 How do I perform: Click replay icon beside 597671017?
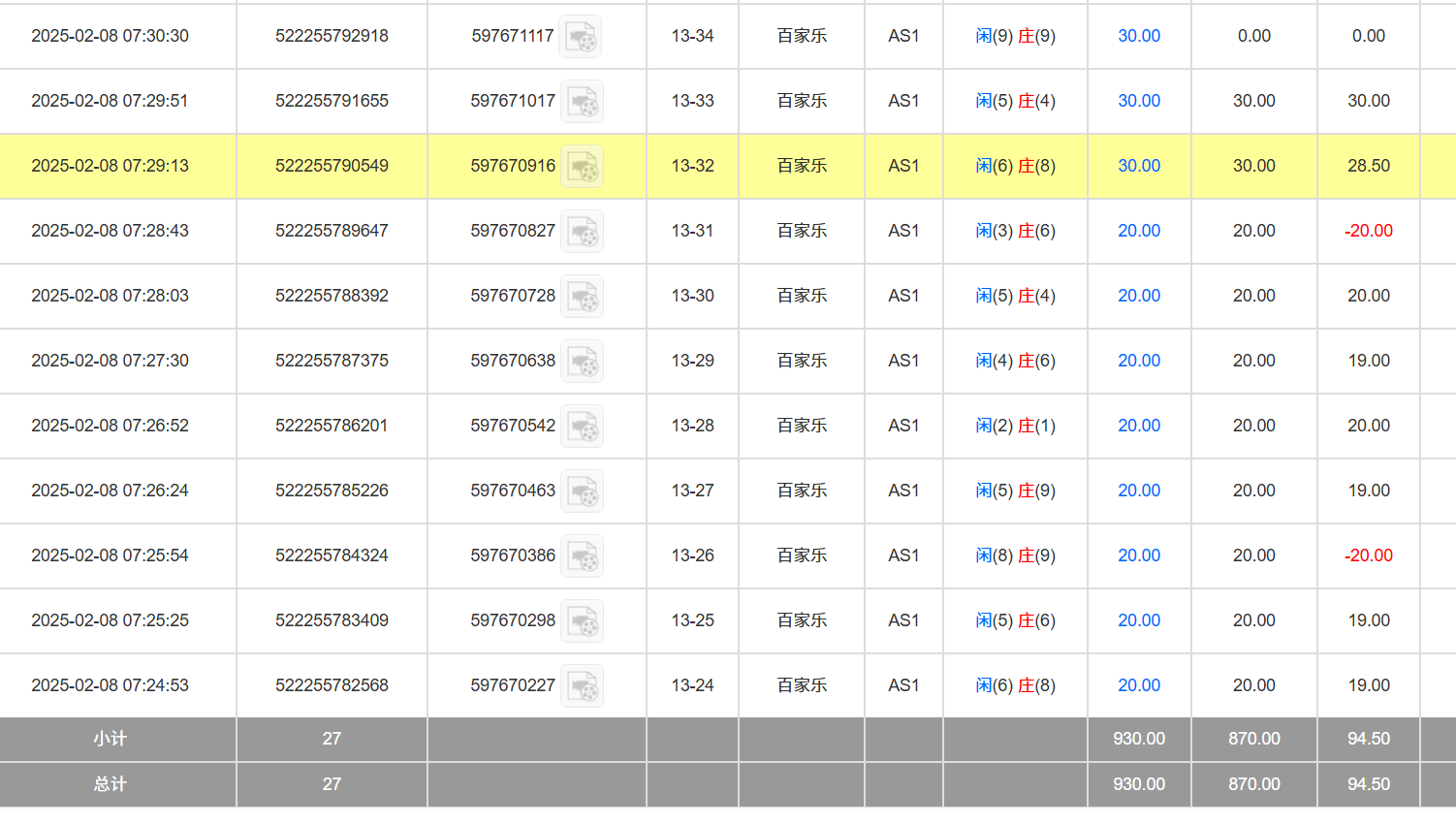pos(583,102)
